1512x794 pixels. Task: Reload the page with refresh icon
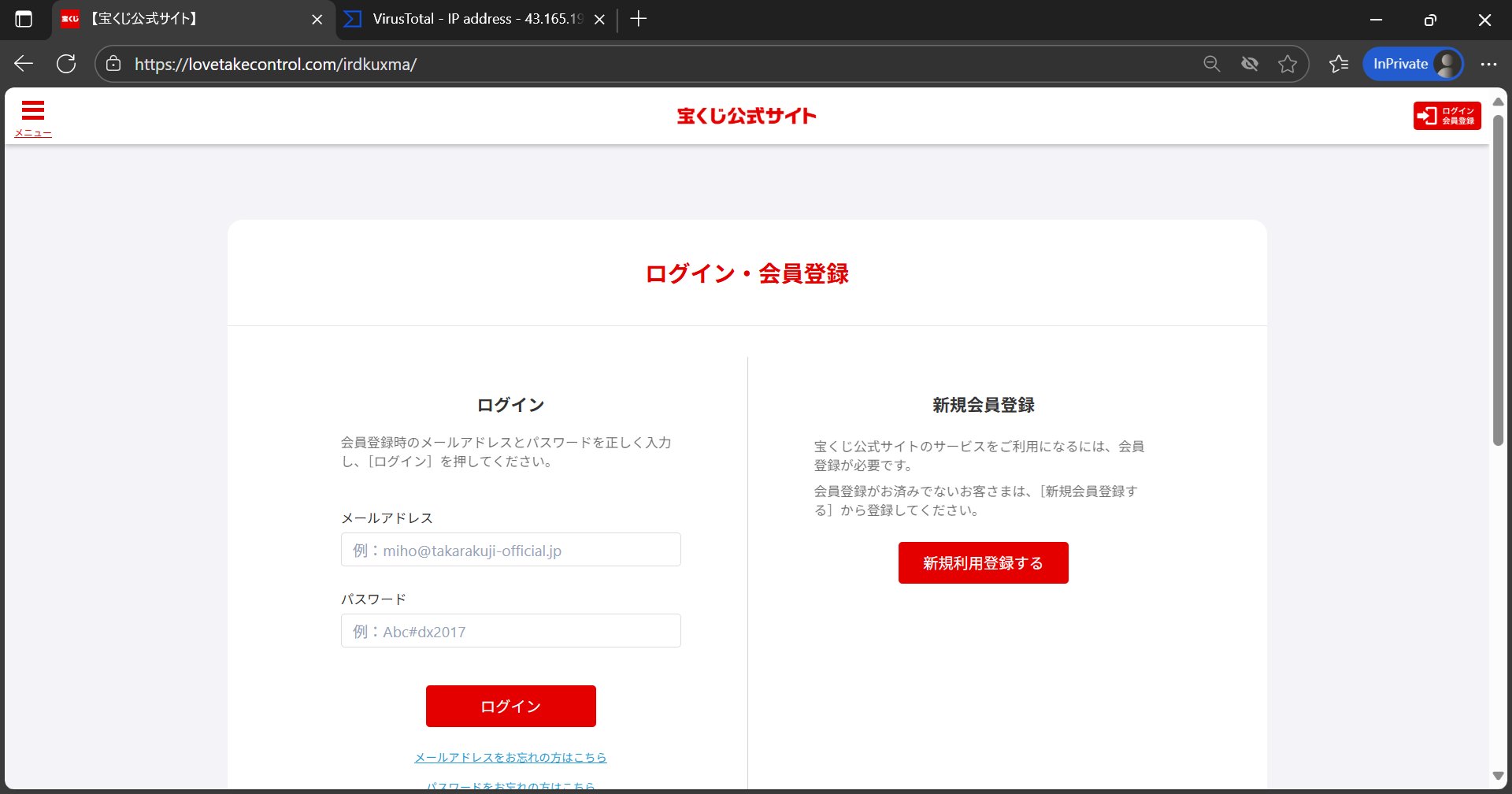pyautogui.click(x=66, y=64)
